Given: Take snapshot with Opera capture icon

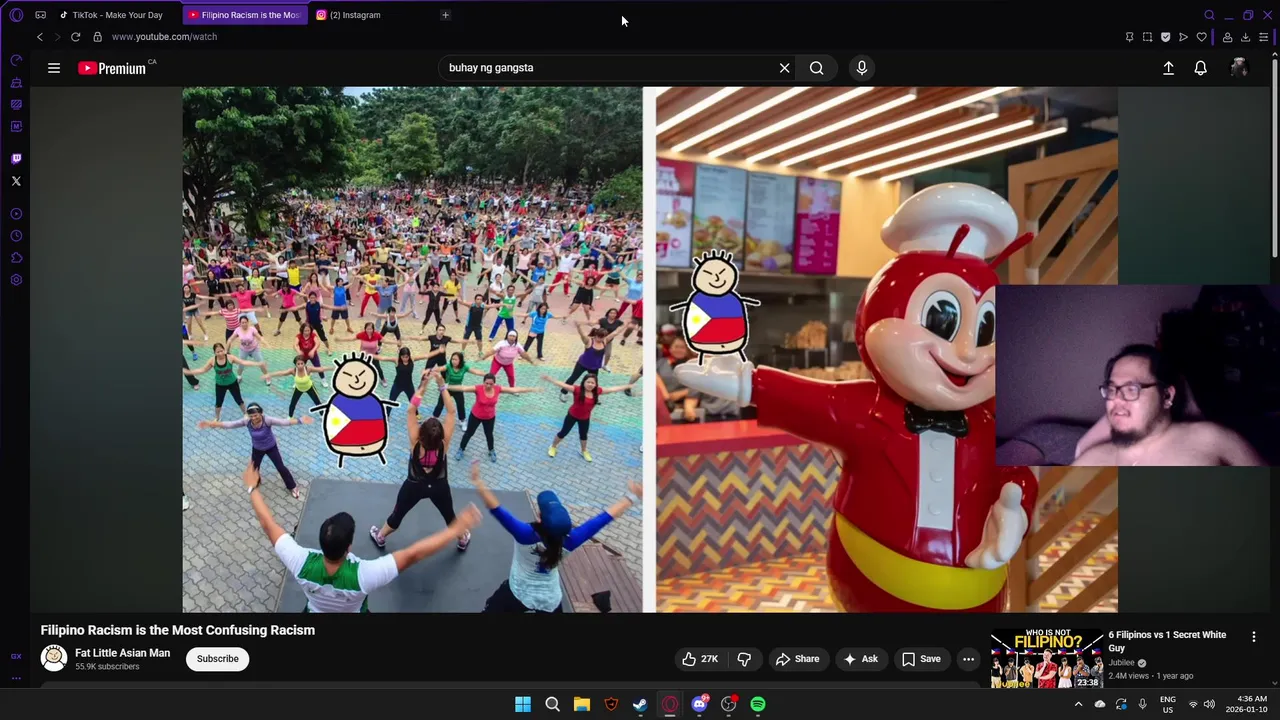Looking at the screenshot, I should click(1147, 37).
